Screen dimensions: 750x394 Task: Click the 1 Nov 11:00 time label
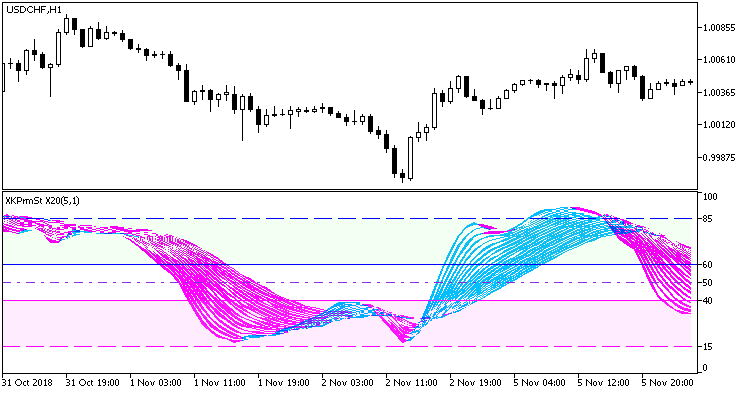coord(220,383)
